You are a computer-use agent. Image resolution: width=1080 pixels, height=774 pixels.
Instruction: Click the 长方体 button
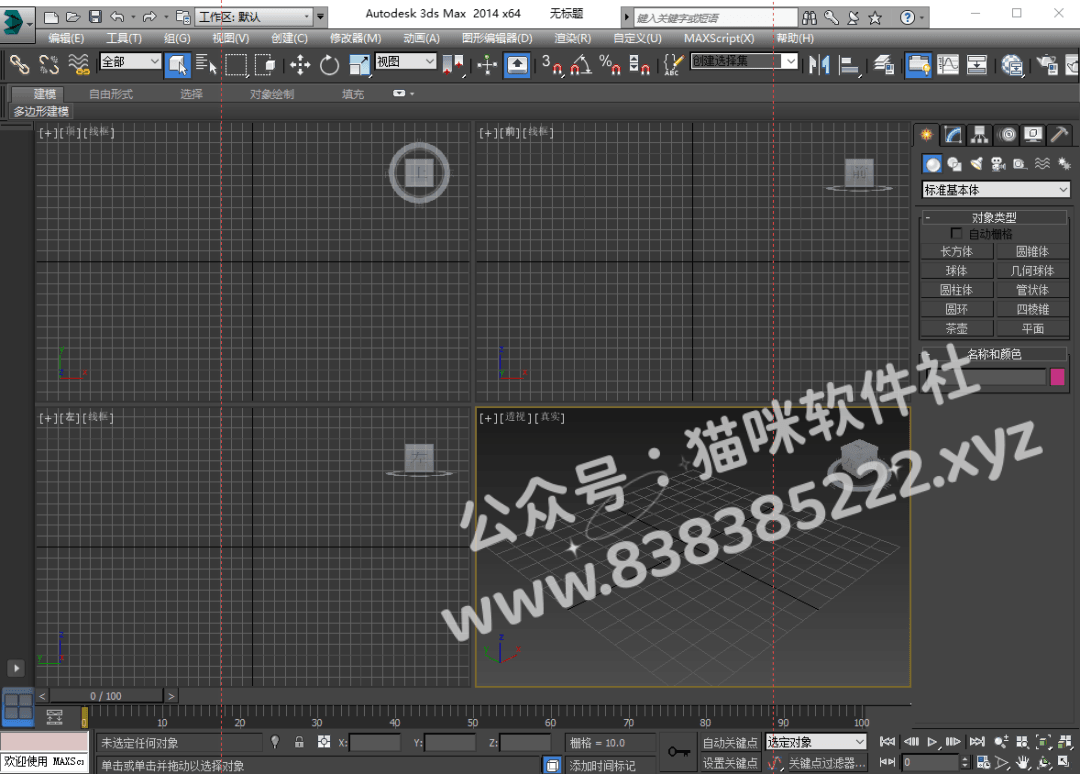(957, 251)
